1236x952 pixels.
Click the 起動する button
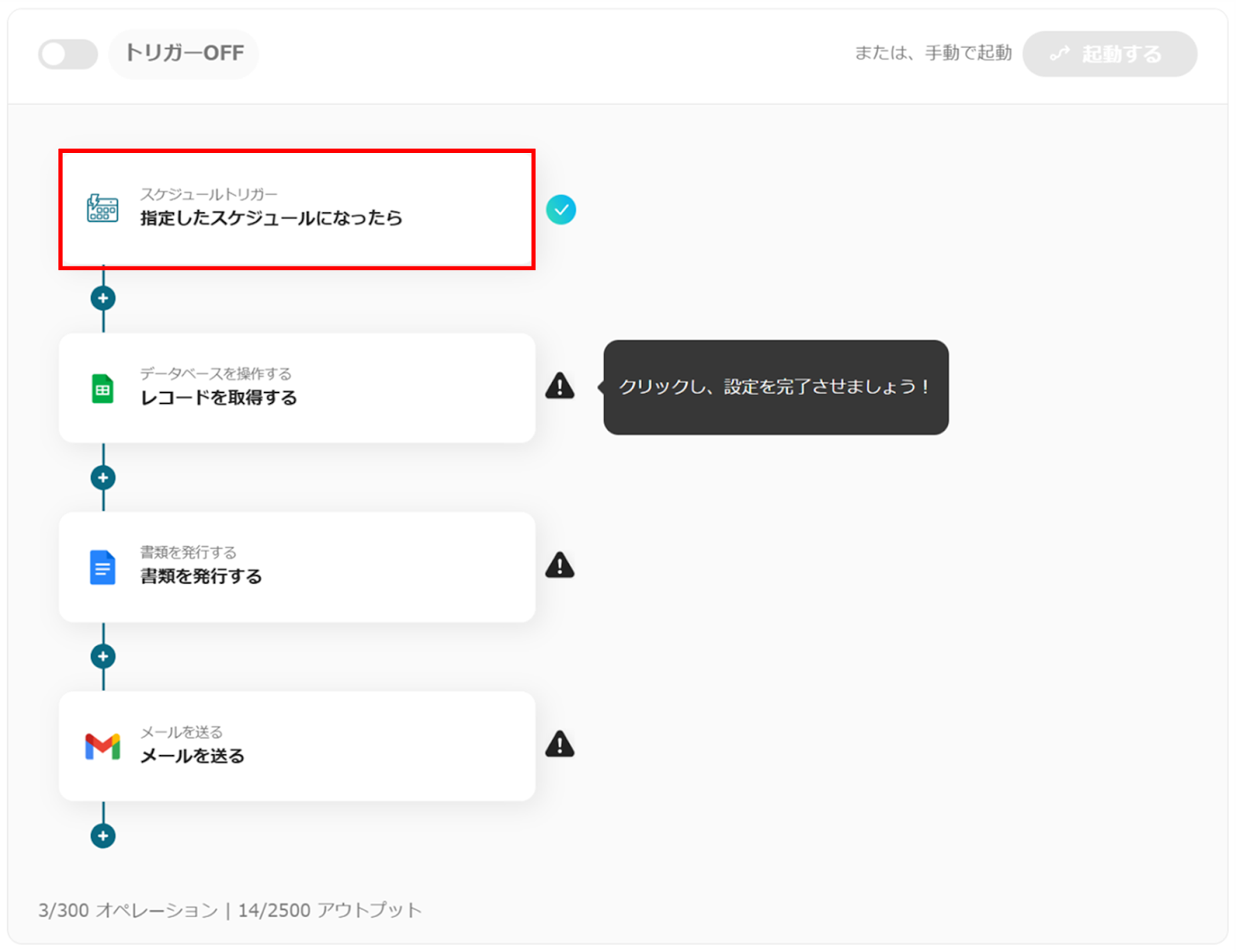click(1109, 54)
